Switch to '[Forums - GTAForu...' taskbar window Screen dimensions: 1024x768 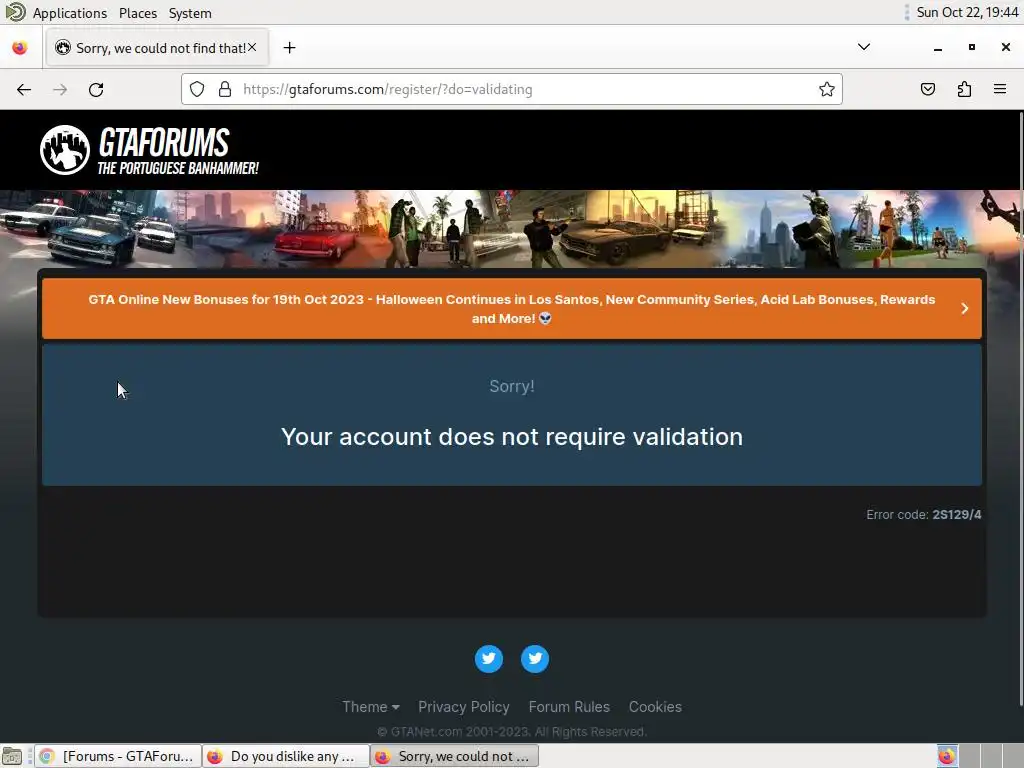click(118, 756)
